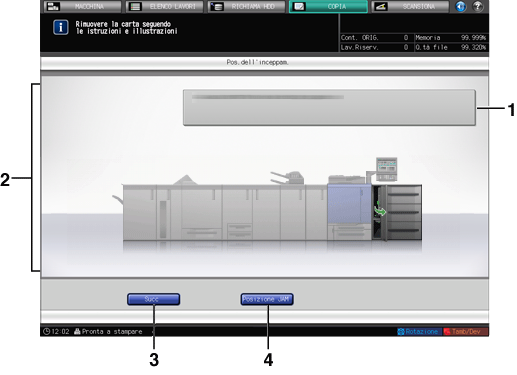The image size is (517, 375).
Task: Click the Tamb/Dev status indicator
Action: click(465, 331)
